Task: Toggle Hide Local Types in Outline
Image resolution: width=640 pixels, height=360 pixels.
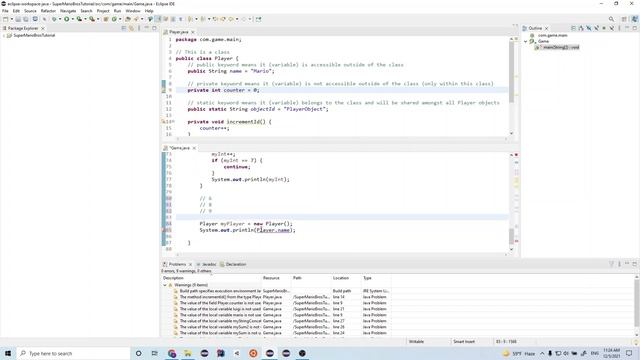Action: click(611, 28)
